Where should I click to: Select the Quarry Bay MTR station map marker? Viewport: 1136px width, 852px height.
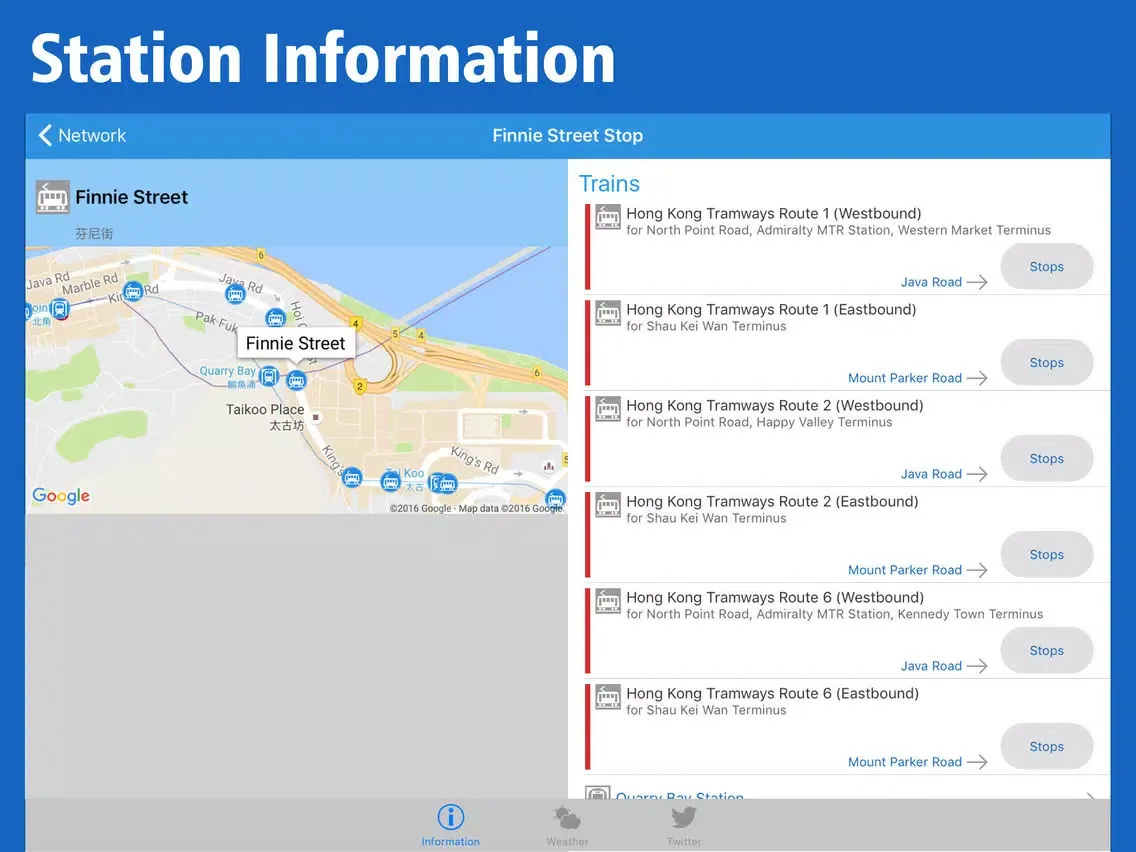click(269, 377)
